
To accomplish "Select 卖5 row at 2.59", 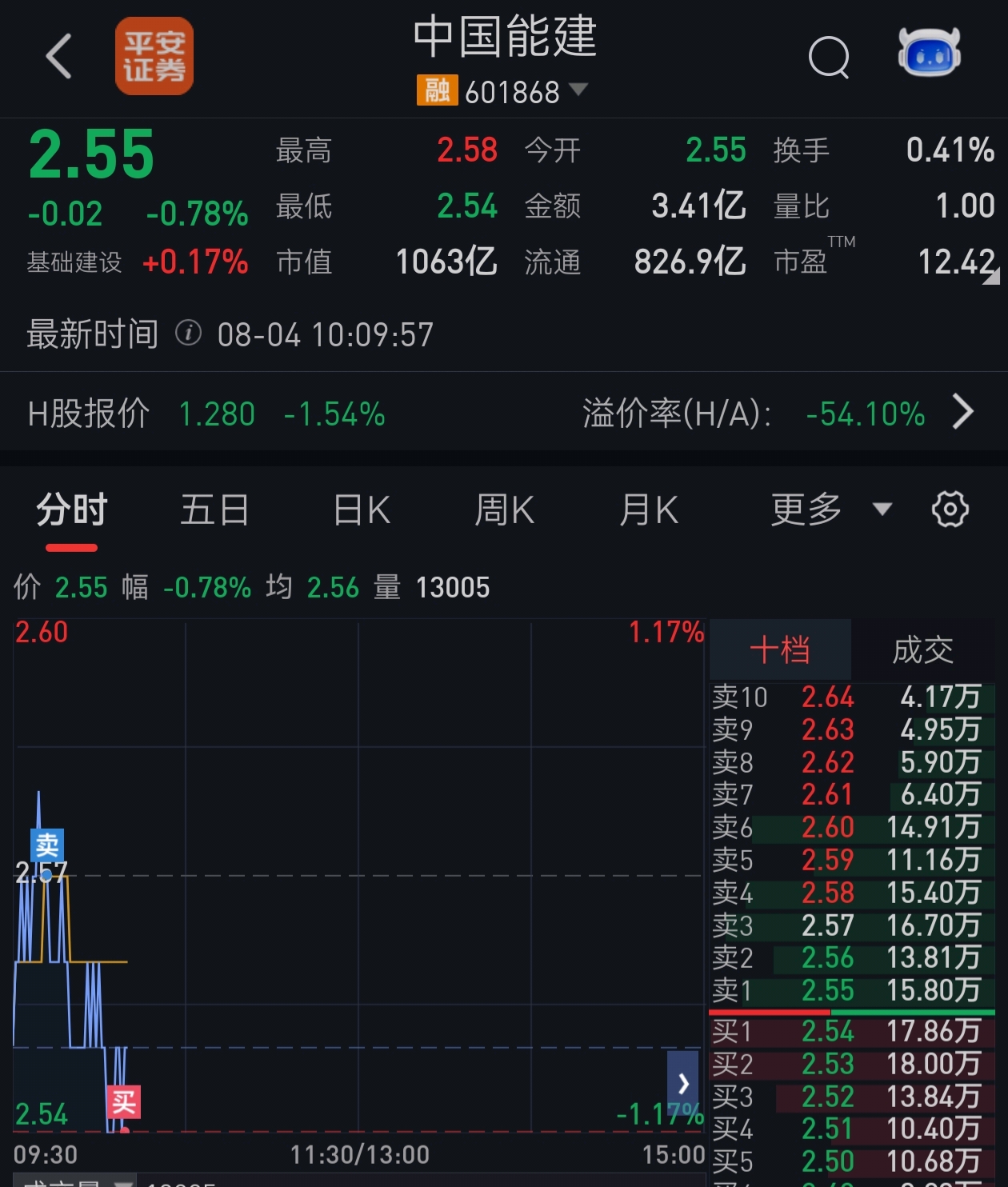I will pos(852,860).
